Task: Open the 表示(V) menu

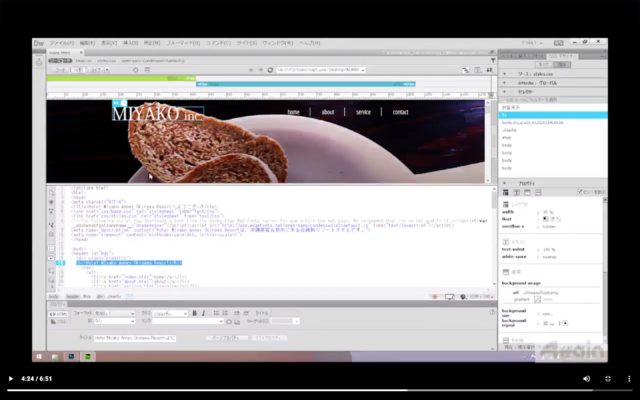Action: [x=109, y=43]
